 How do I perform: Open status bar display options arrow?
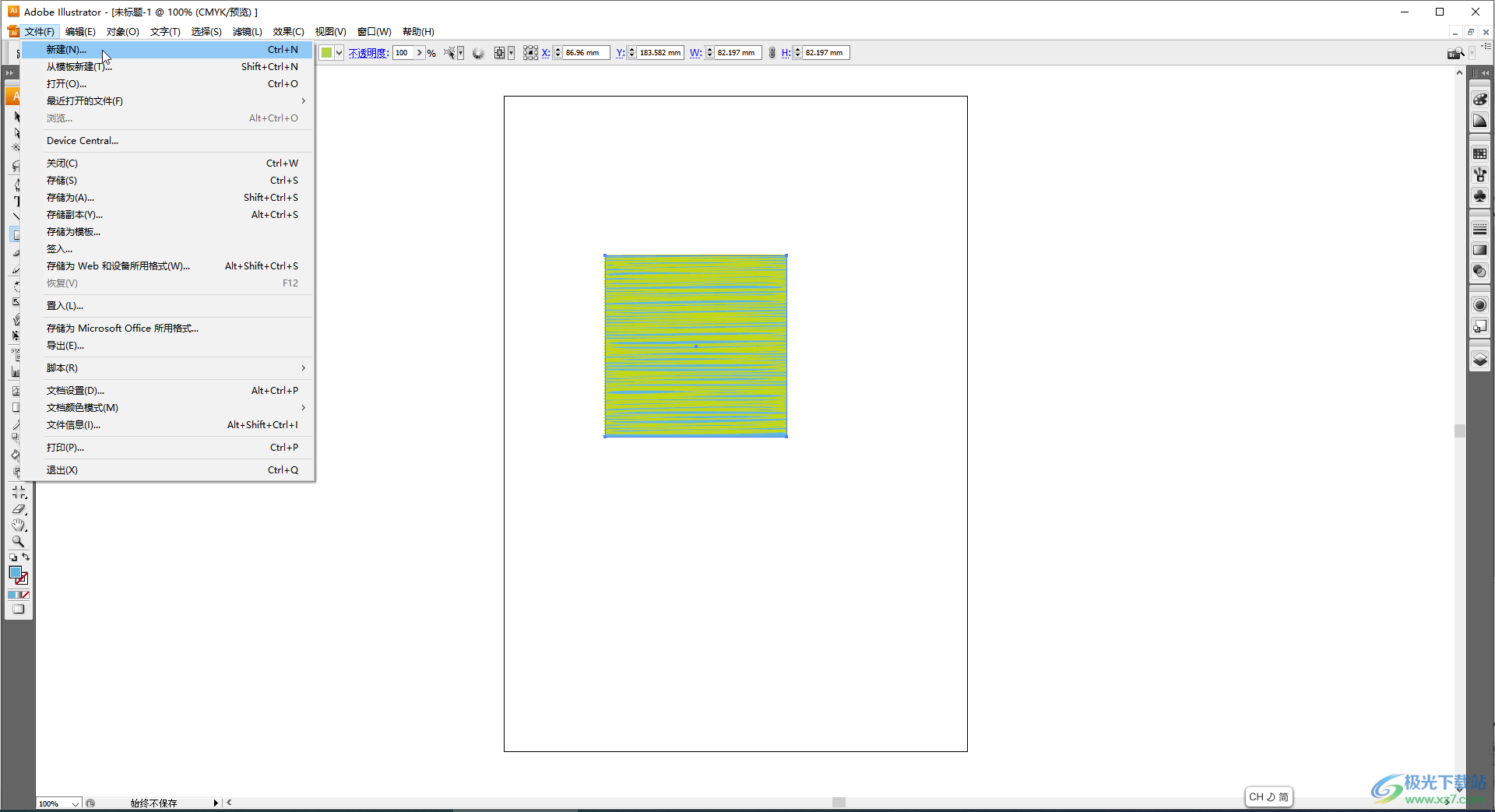pyautogui.click(x=216, y=803)
